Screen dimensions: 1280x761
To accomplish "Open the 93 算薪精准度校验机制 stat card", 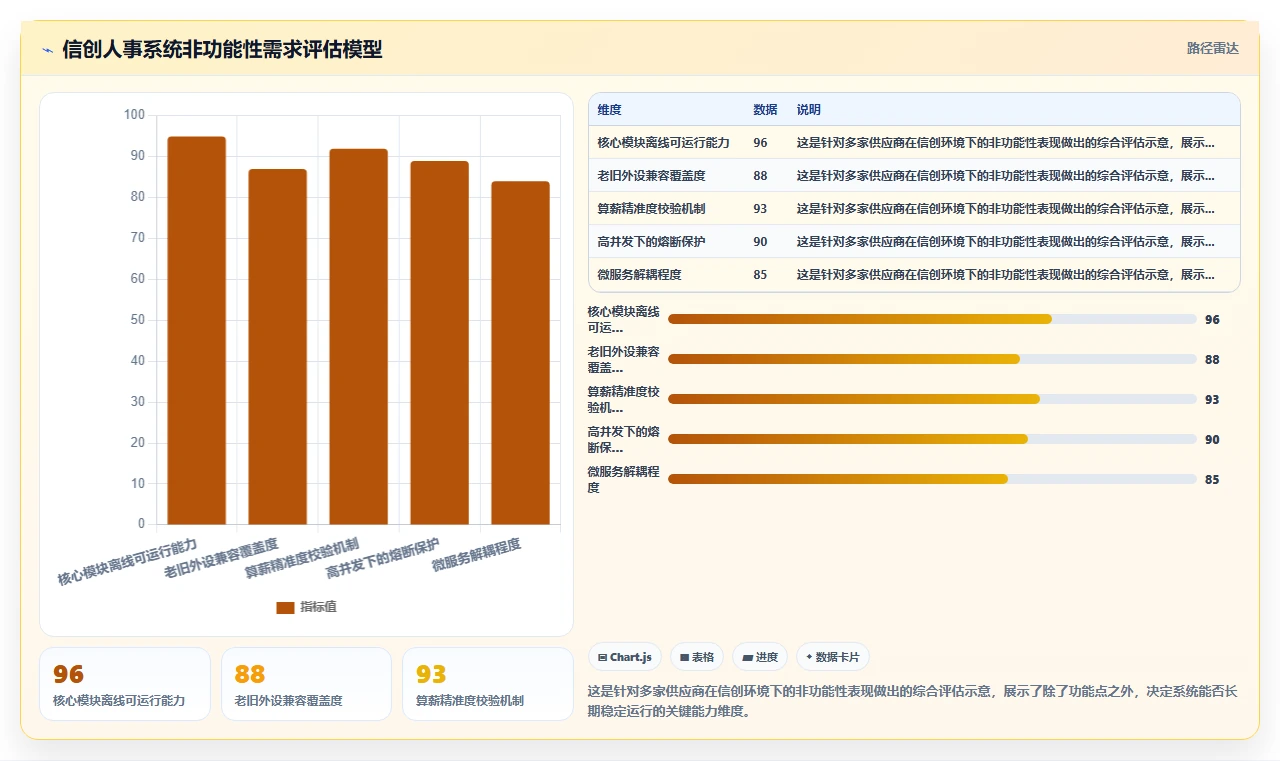I will coord(487,684).
